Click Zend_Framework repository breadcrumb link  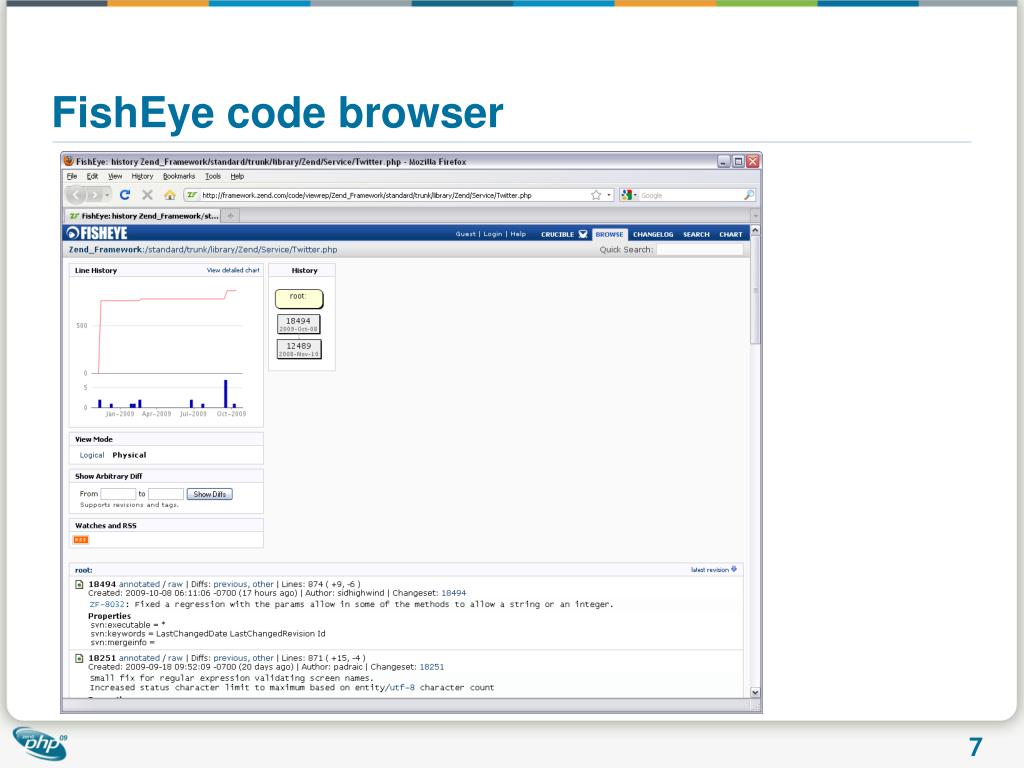pyautogui.click(x=105, y=249)
